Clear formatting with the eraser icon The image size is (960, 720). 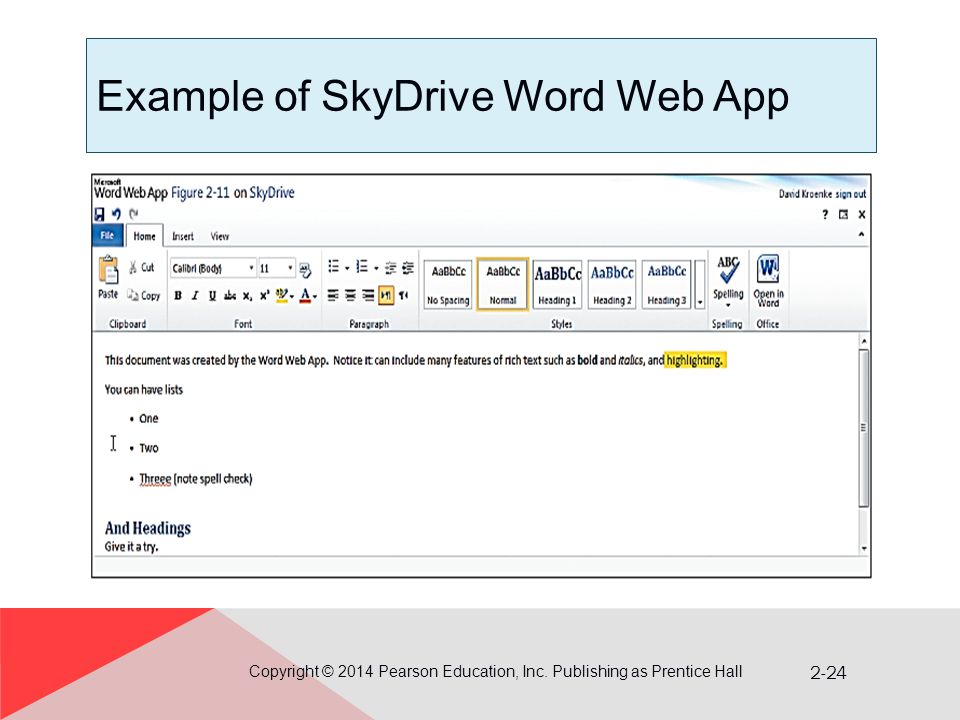305,269
